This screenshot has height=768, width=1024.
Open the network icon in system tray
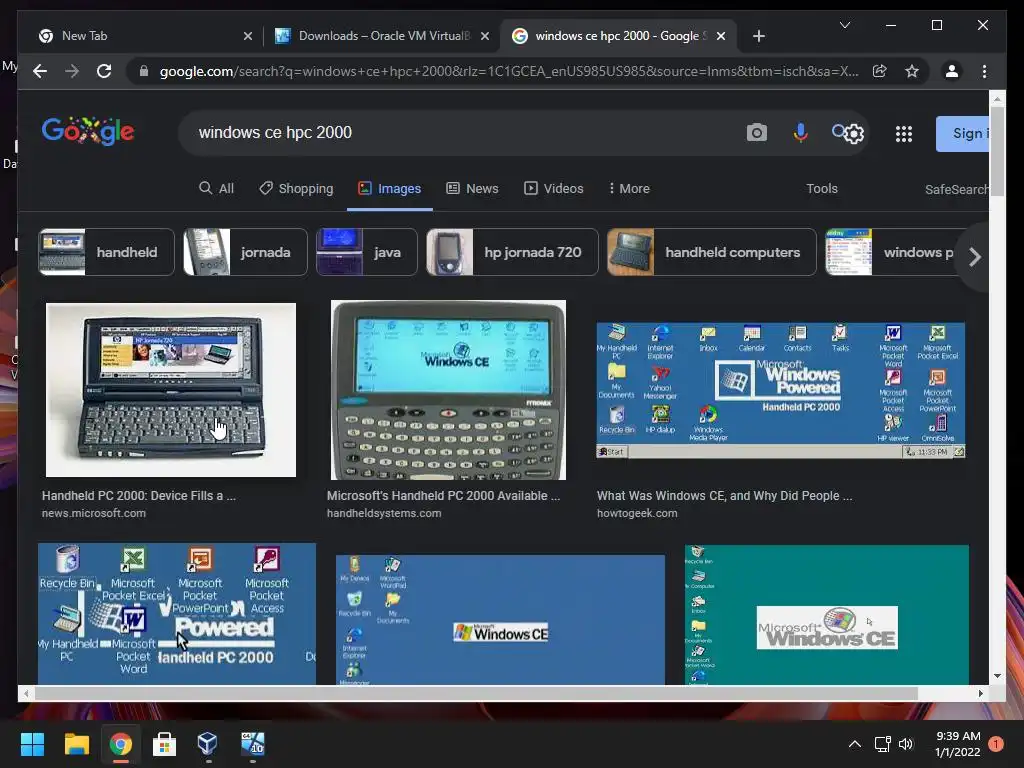click(x=882, y=744)
